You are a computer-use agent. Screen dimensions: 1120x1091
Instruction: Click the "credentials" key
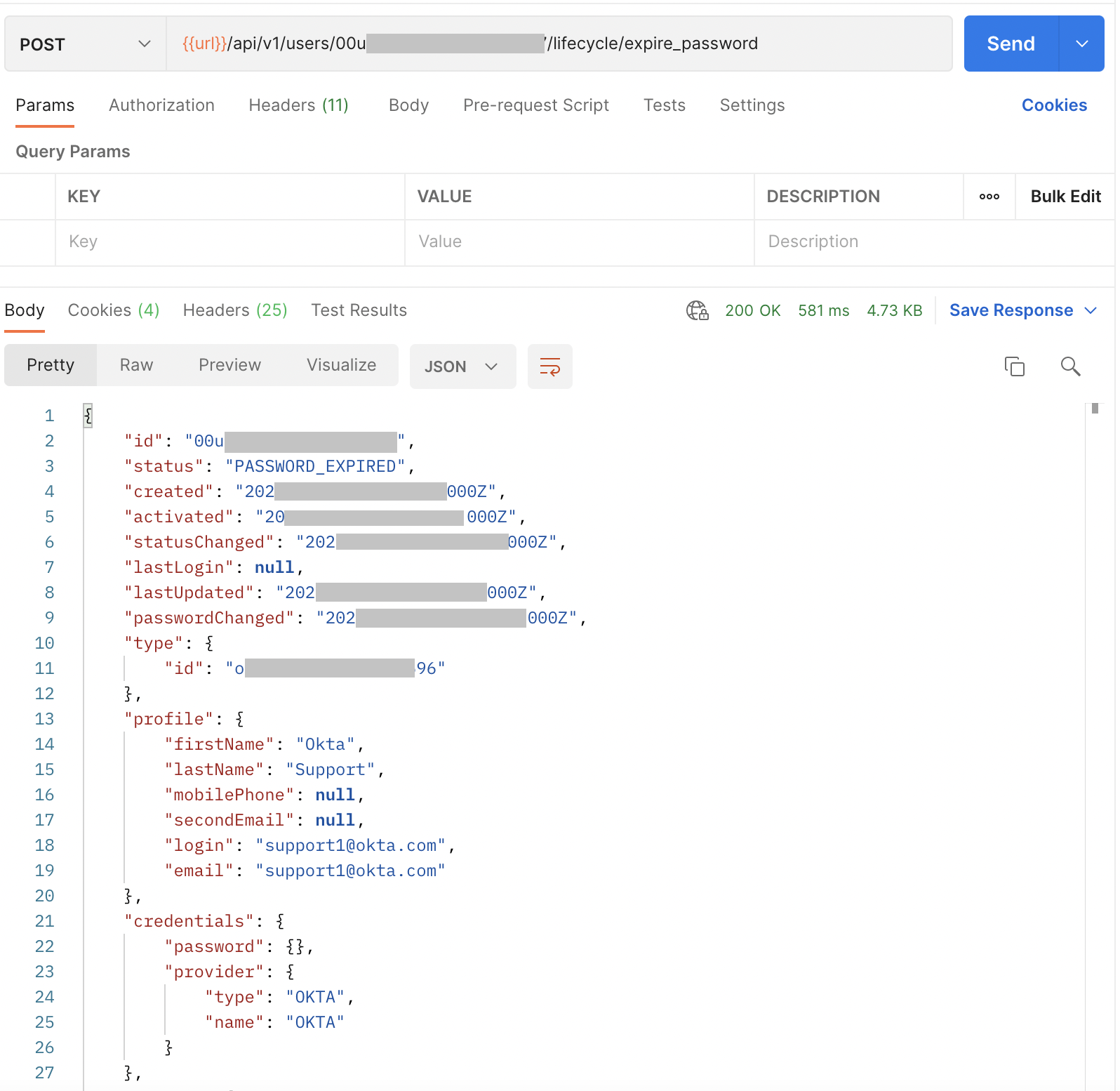pos(189,921)
